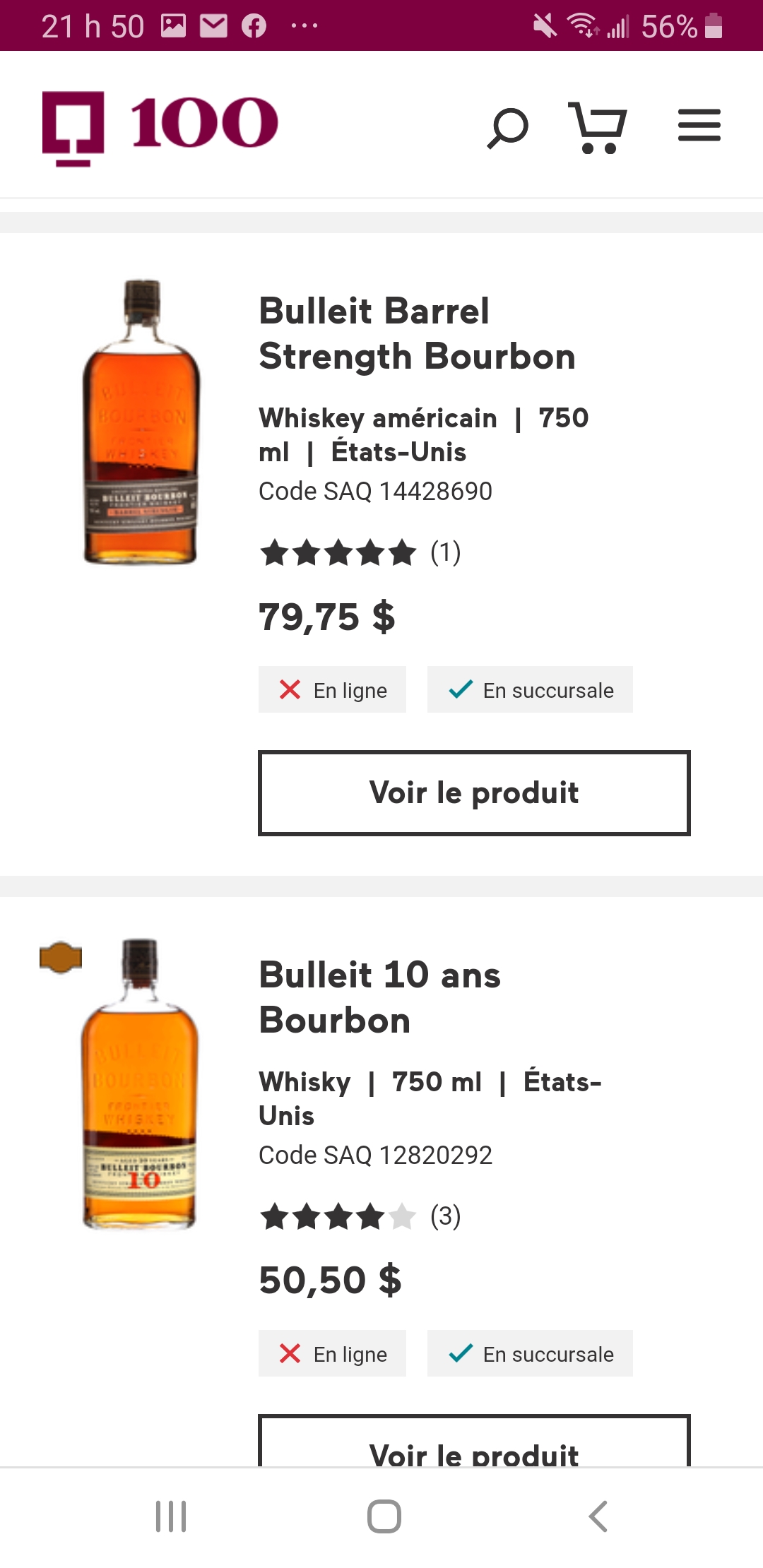Open the hamburger menu
The width and height of the screenshot is (763, 1568).
tap(699, 126)
